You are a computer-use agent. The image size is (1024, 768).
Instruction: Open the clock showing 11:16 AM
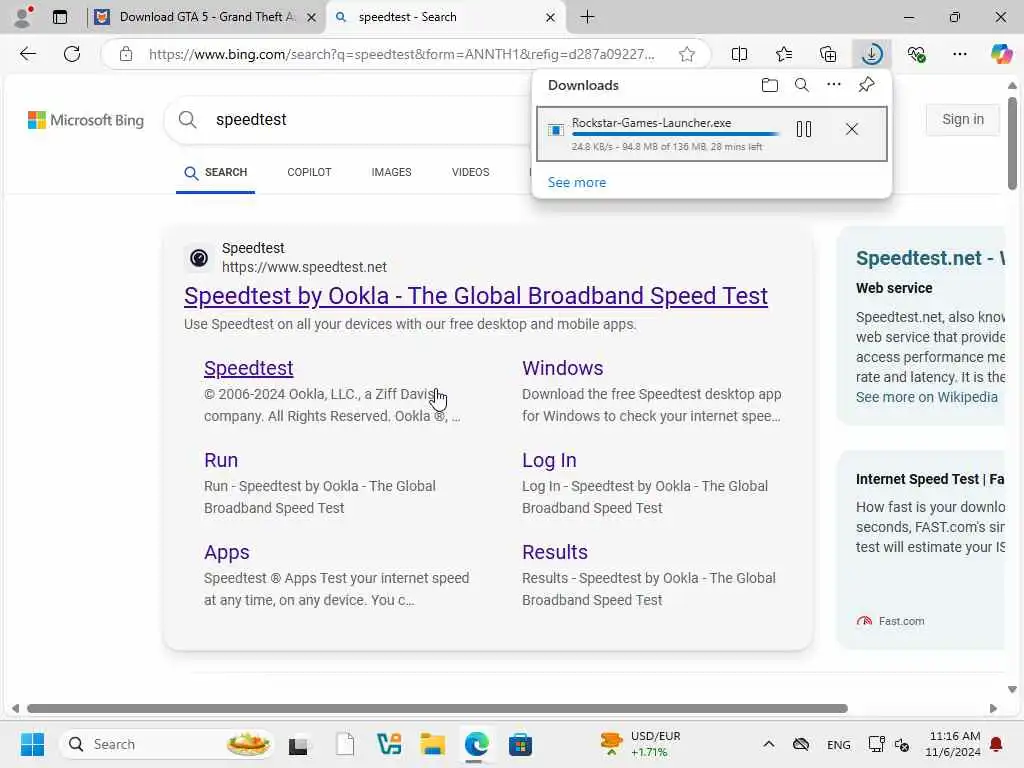point(953,744)
